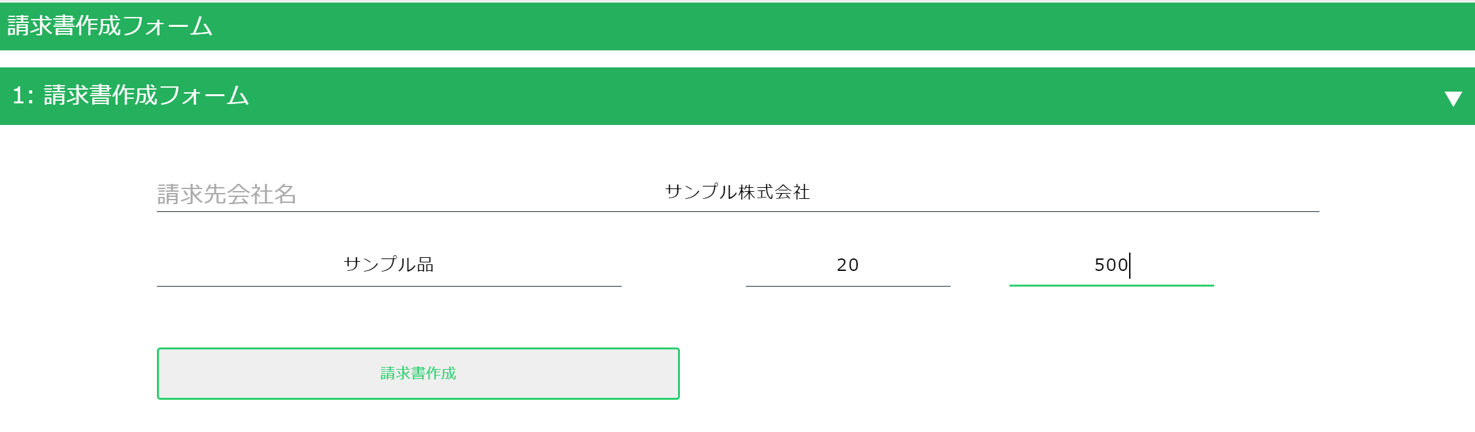Place cursor after the number 20
The height and width of the screenshot is (432, 1475).
coord(861,265)
